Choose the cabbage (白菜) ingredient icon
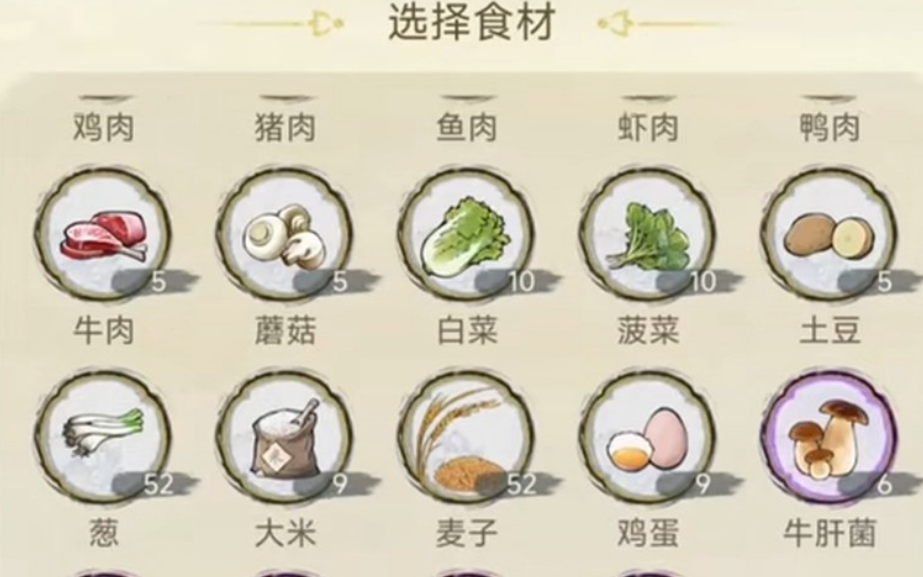 (x=466, y=234)
